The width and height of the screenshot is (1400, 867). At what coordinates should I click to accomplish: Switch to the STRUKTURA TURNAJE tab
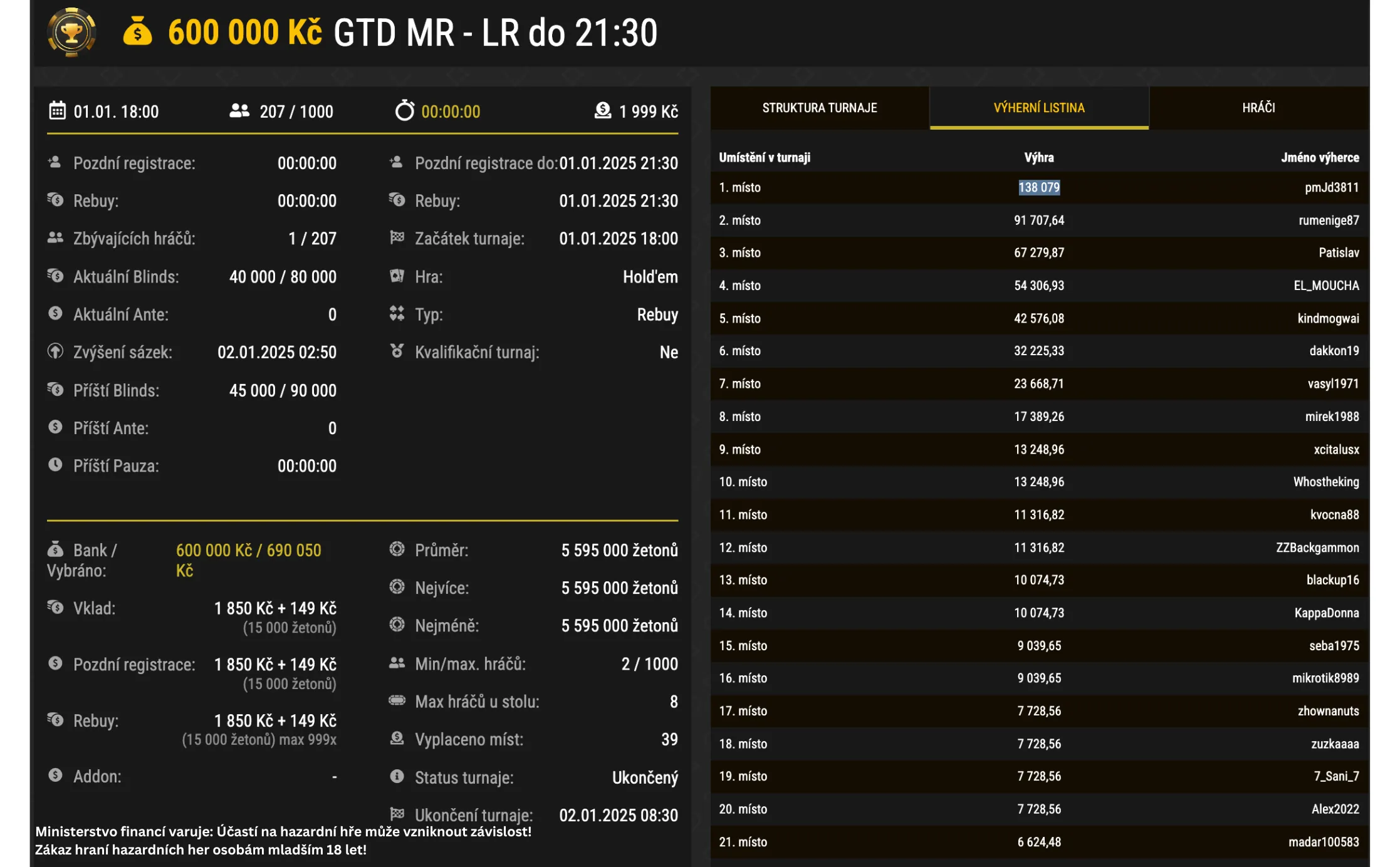coord(819,108)
